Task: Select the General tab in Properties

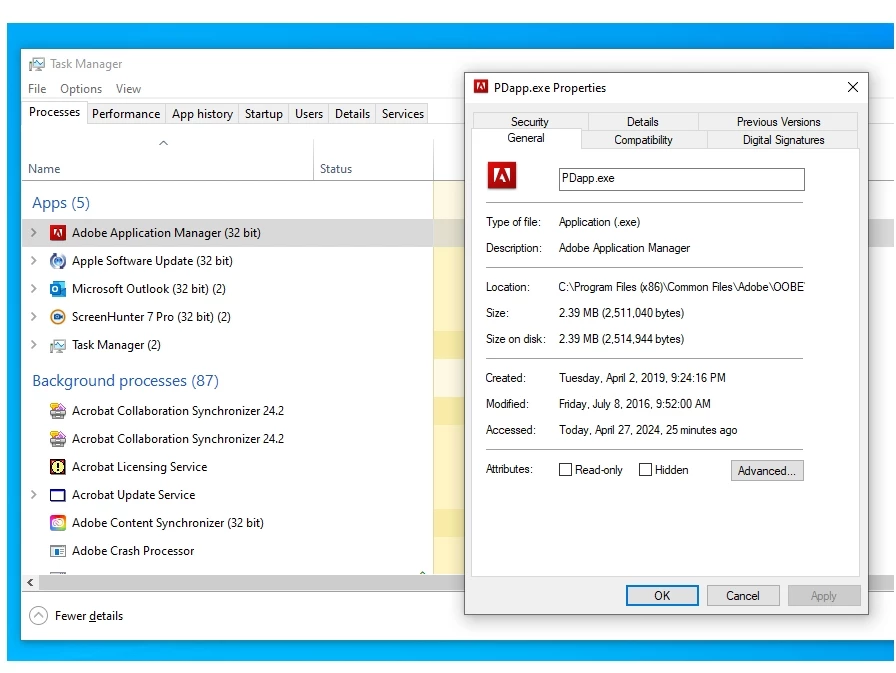Action: pos(526,138)
